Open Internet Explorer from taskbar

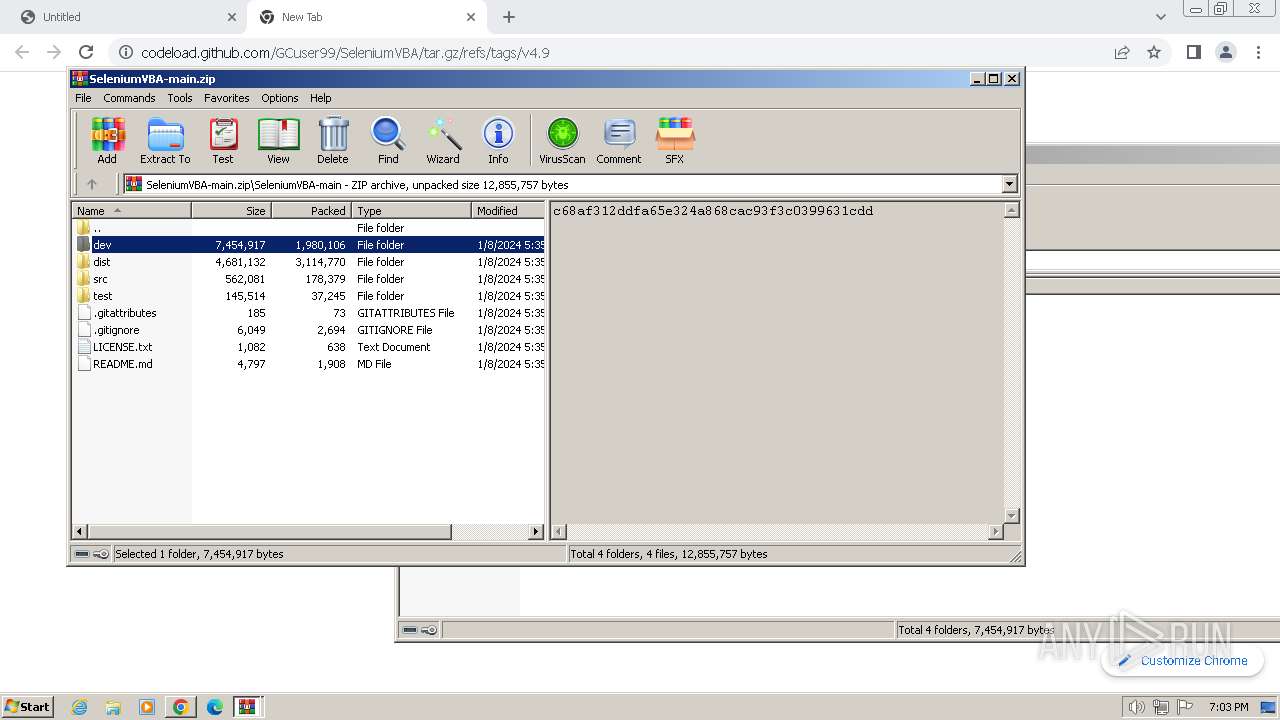point(79,707)
